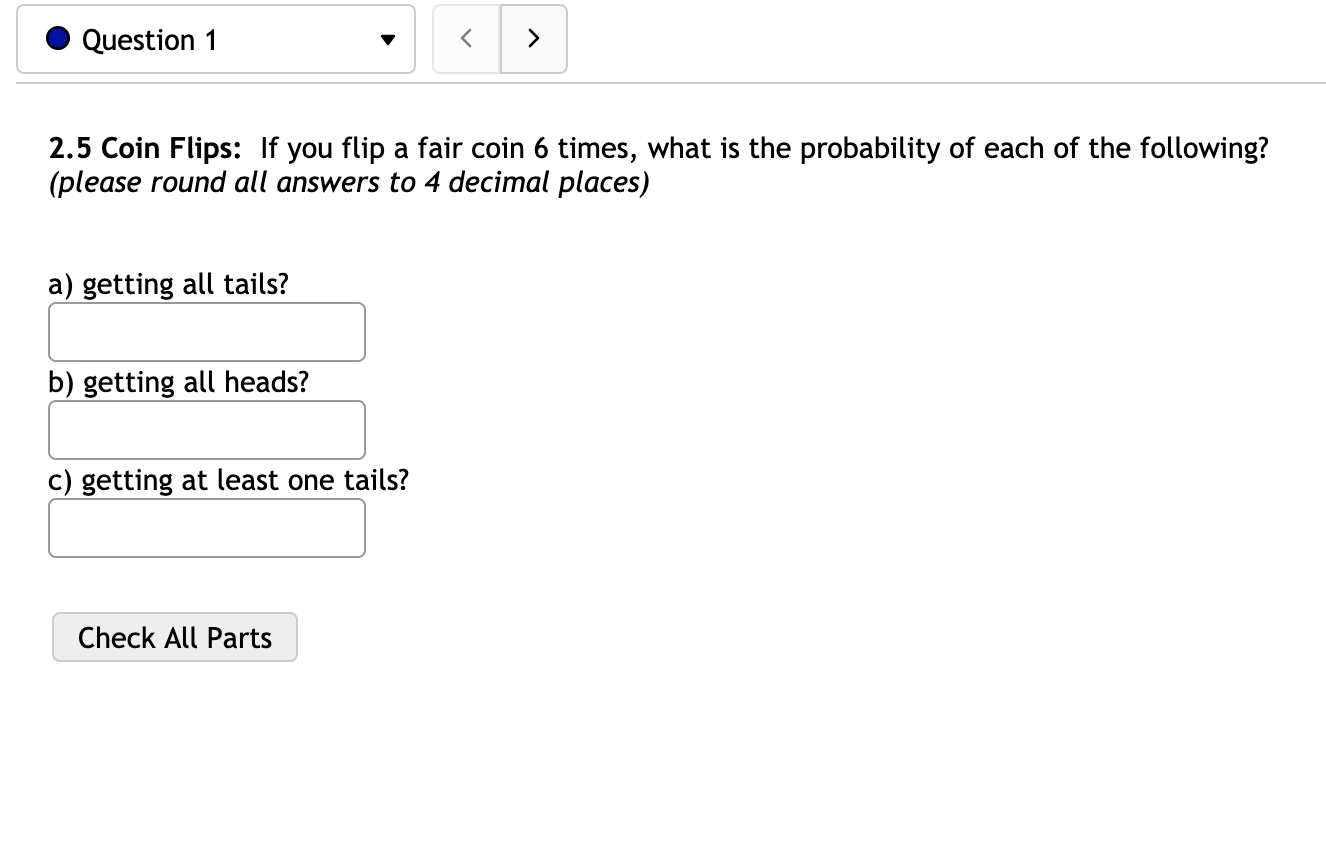Open the Question 1 dropdown list
This screenshot has width=1326, height=852.
(x=215, y=40)
